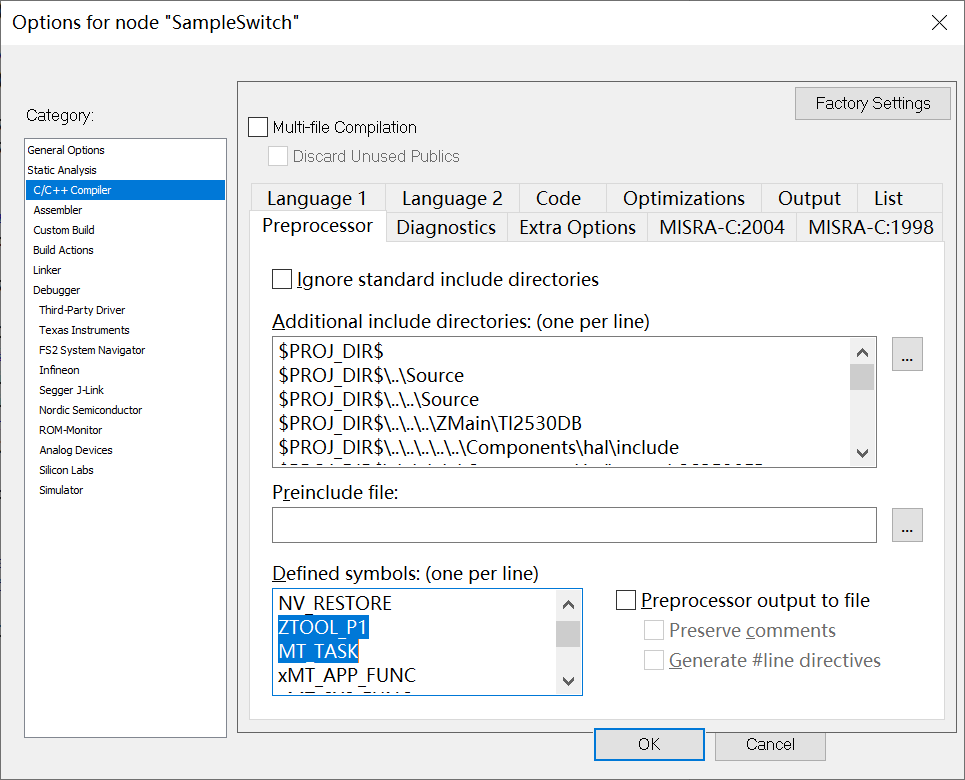Click the $PROJ_DIR$ include line

[331, 352]
